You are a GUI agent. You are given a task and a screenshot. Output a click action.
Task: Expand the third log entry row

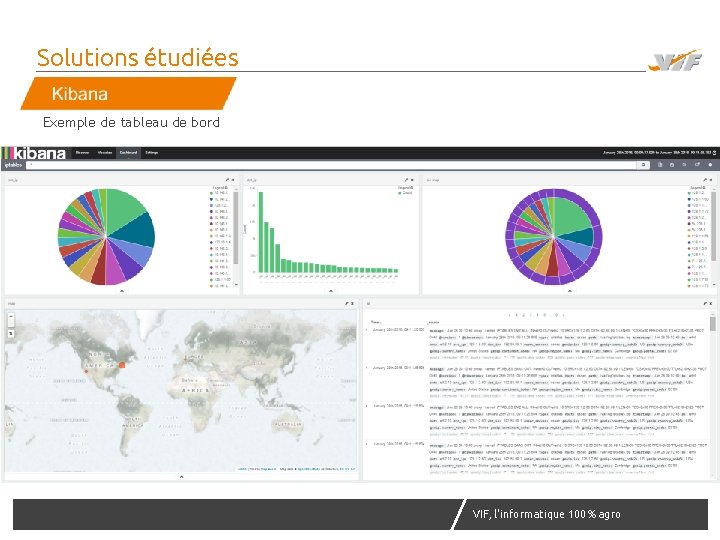pos(366,406)
